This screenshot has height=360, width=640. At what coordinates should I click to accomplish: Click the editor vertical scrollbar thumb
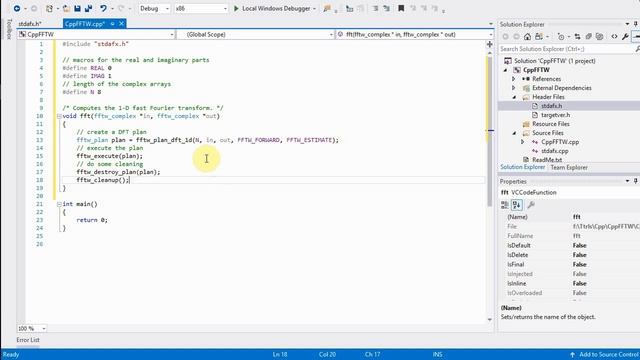(x=490, y=131)
